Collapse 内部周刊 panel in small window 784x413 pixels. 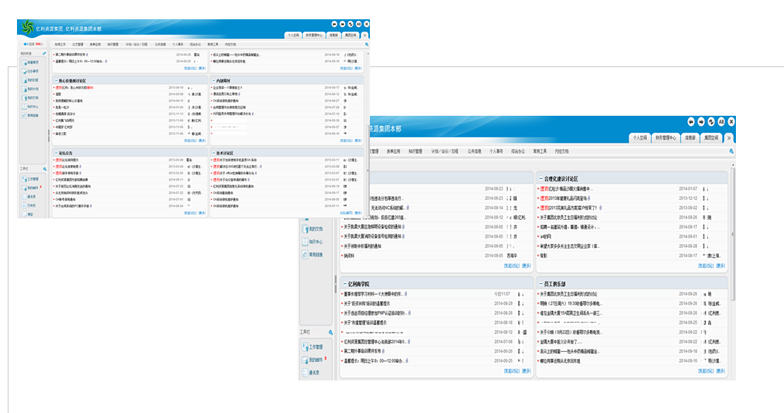[214, 80]
